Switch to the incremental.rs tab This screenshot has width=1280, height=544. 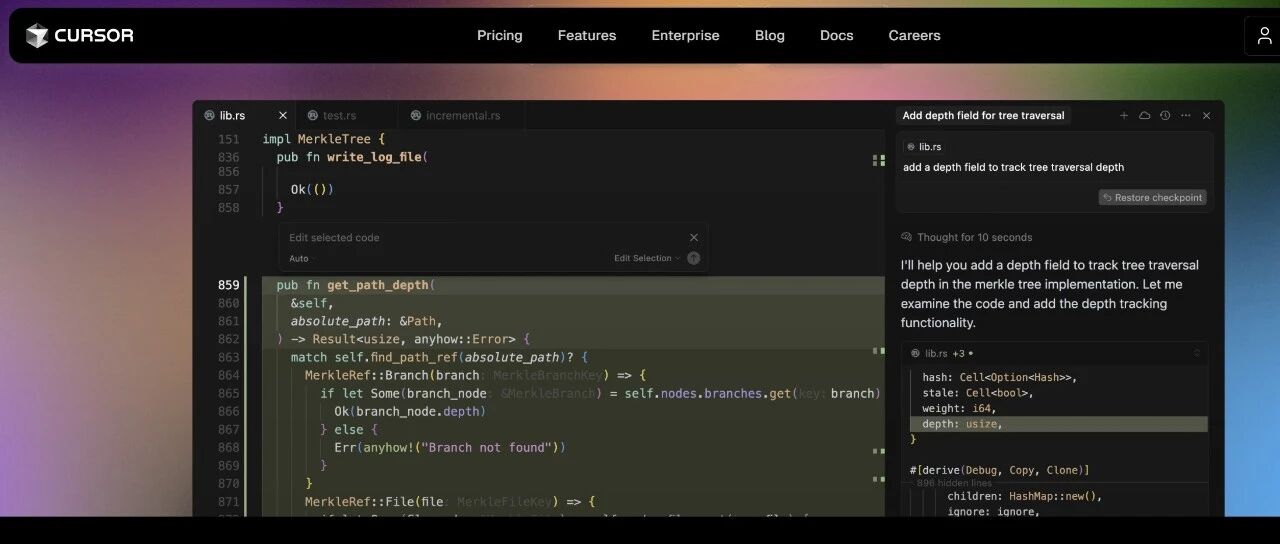pos(455,116)
